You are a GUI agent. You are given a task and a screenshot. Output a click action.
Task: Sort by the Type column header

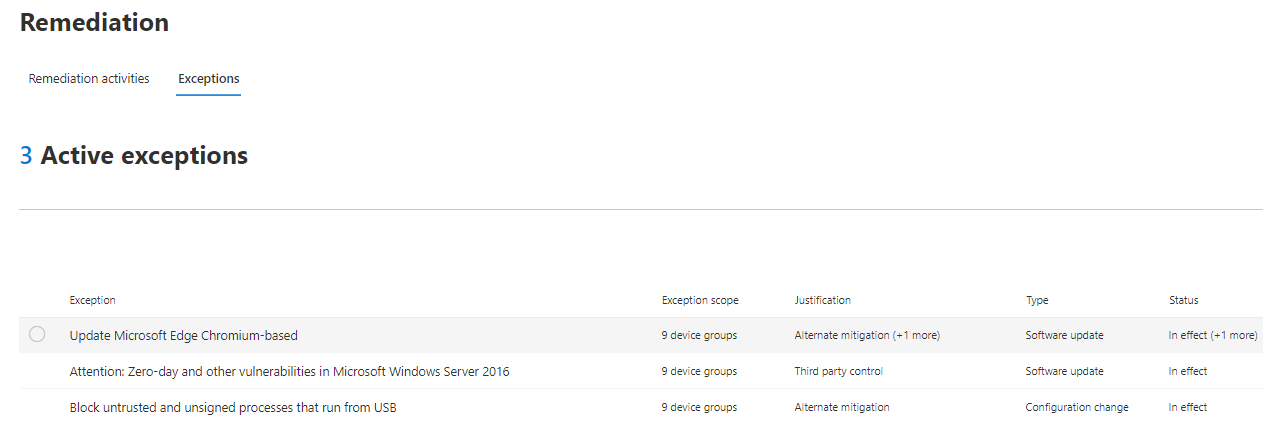(1037, 300)
